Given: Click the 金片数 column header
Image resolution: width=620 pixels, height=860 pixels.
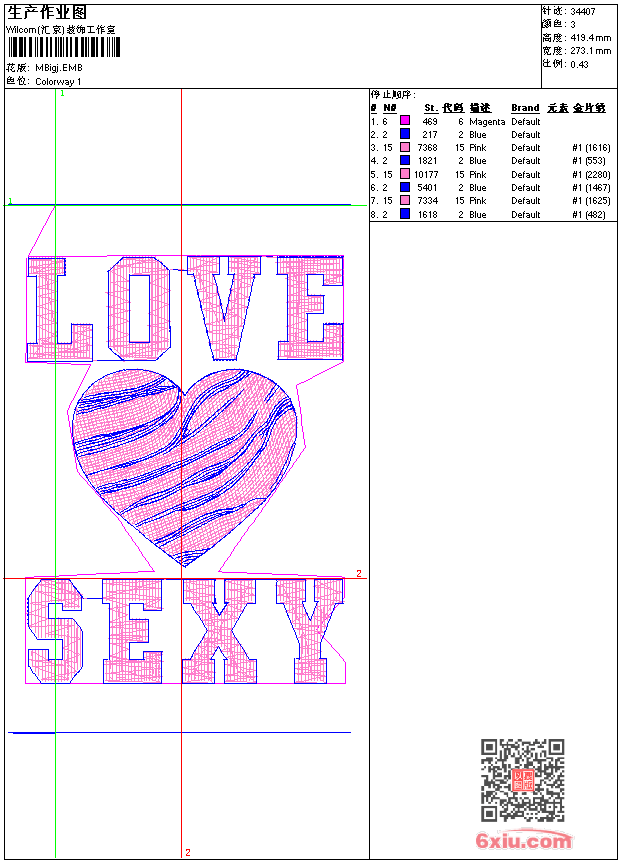Looking at the screenshot, I should tap(589, 108).
